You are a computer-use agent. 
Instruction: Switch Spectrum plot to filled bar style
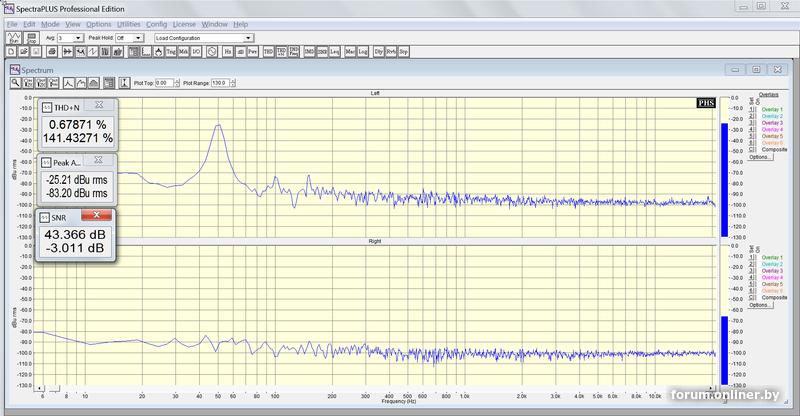[94, 83]
